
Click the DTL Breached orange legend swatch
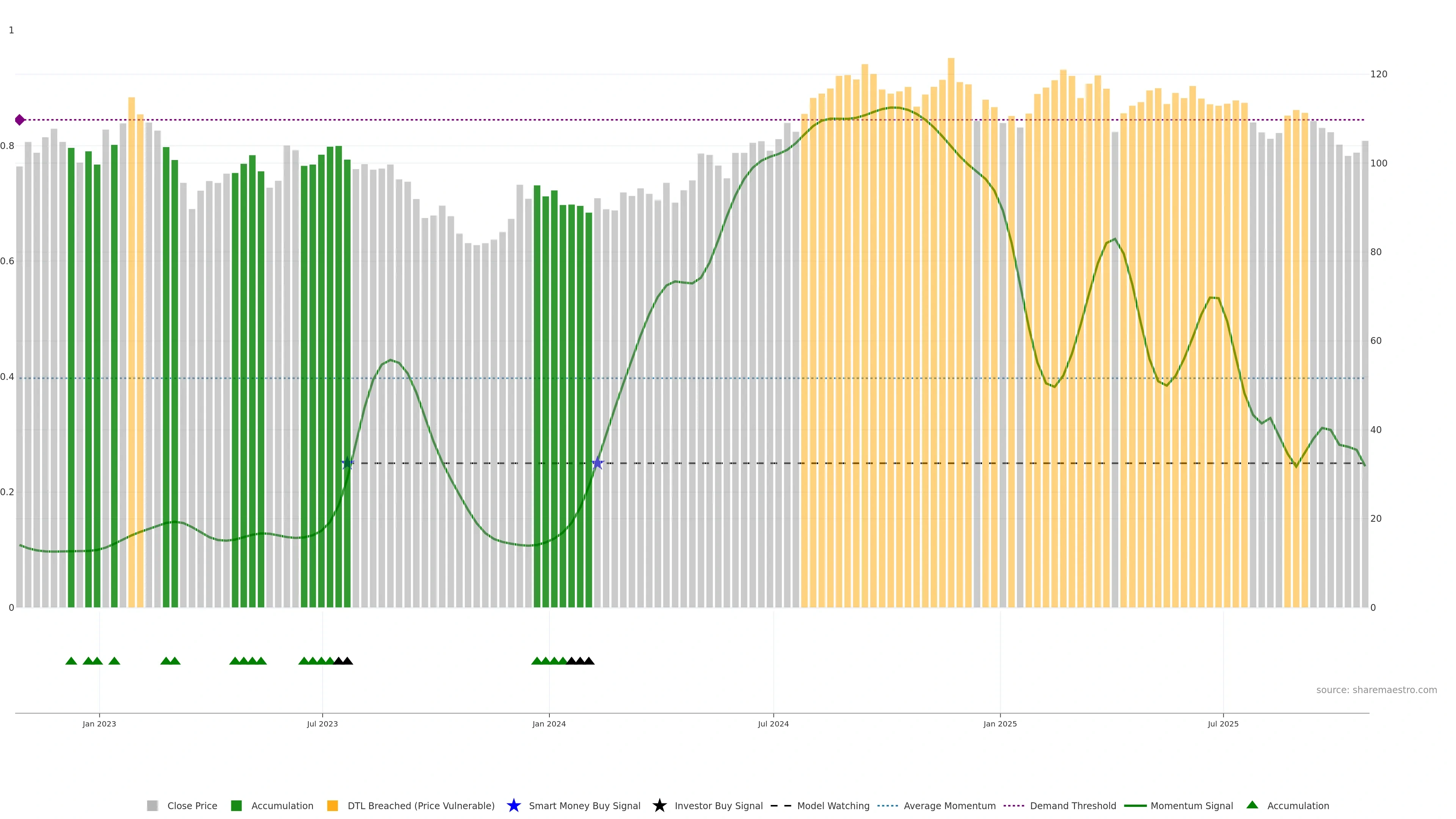333,805
